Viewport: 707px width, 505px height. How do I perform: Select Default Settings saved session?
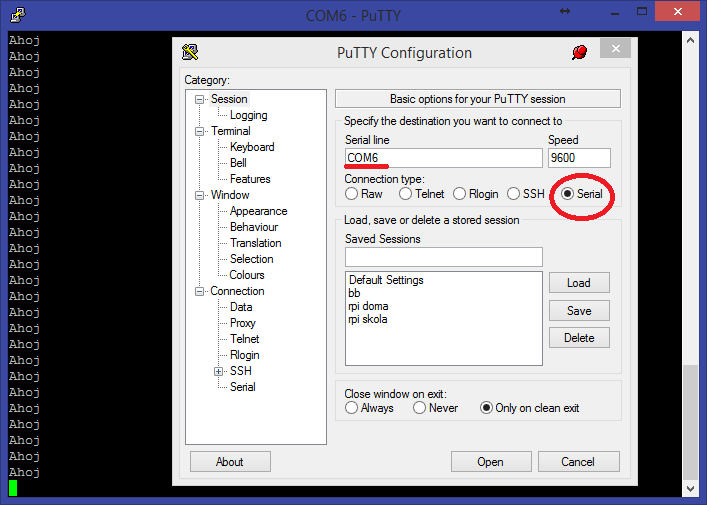click(x=386, y=280)
